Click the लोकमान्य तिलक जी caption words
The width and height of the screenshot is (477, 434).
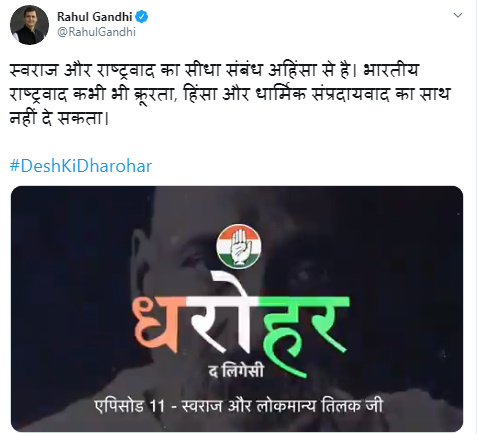(x=320, y=406)
